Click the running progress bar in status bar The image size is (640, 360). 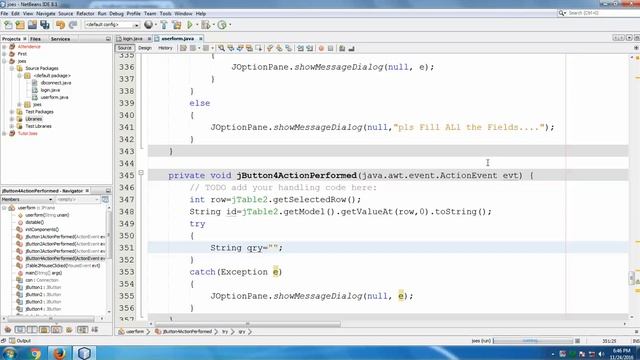533,340
